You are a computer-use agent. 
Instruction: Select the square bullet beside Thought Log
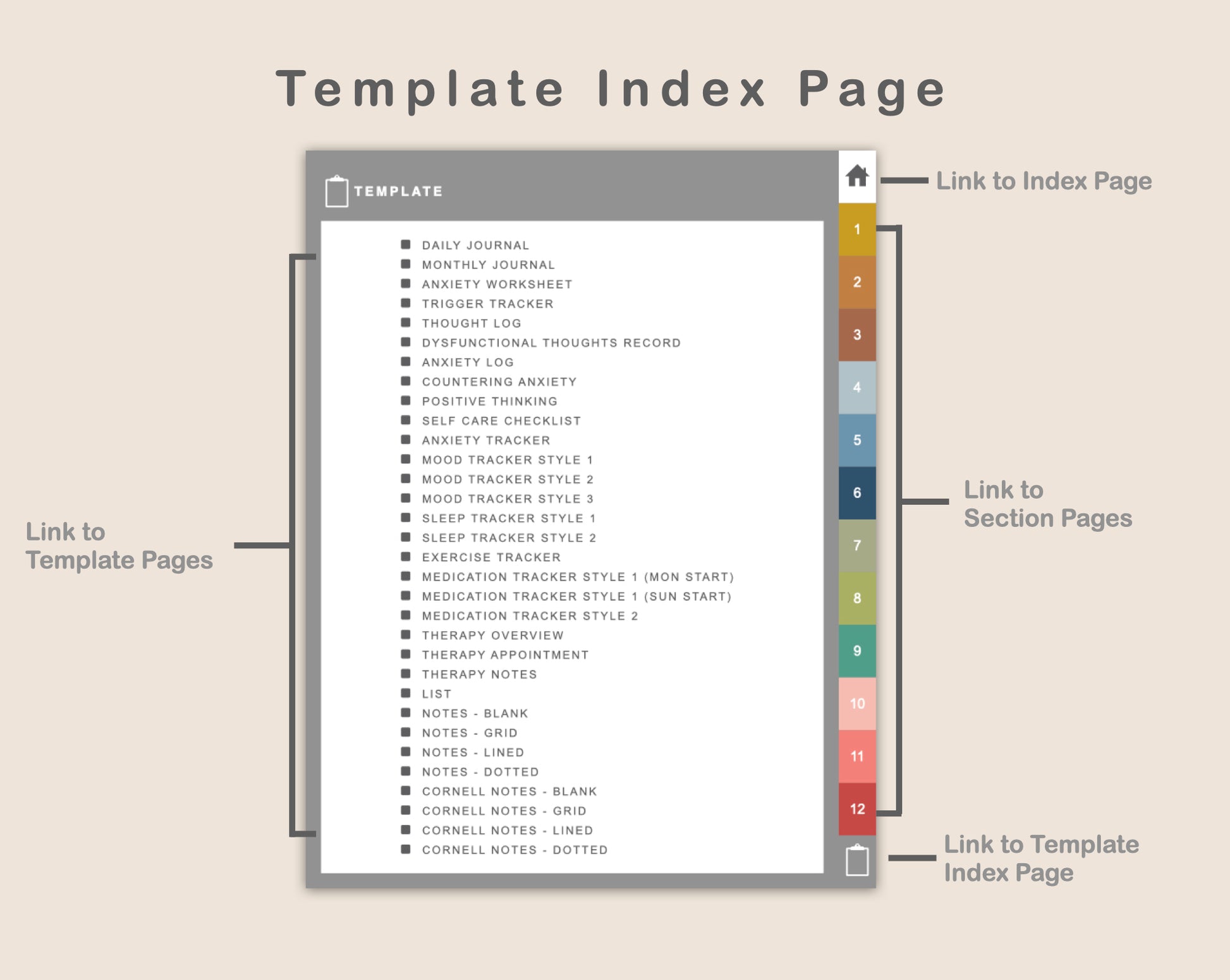pos(406,322)
